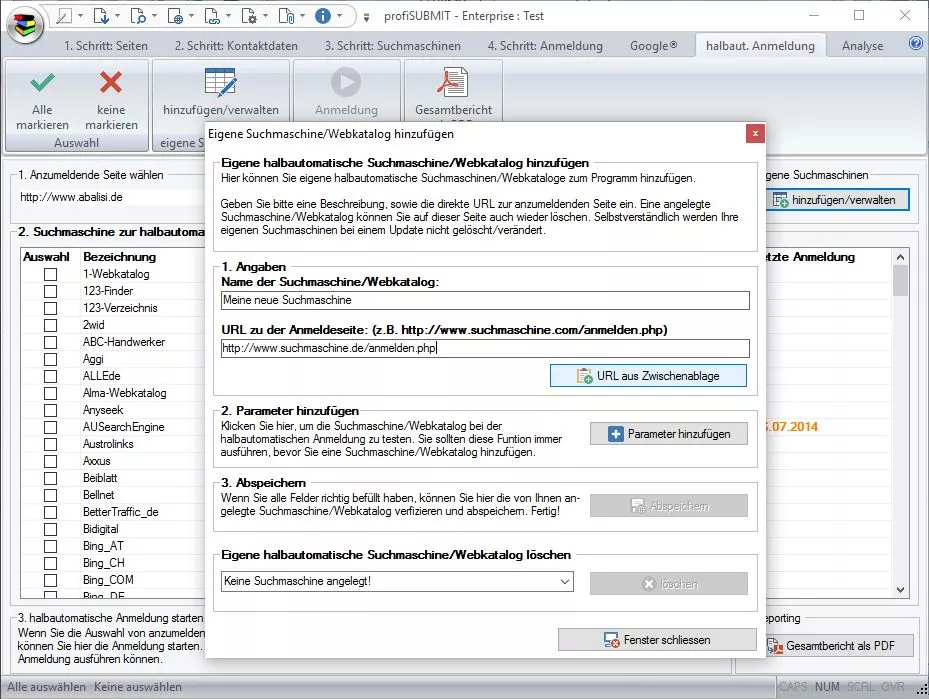Click the keine markieren red X icon
929x699 pixels.
tap(111, 83)
